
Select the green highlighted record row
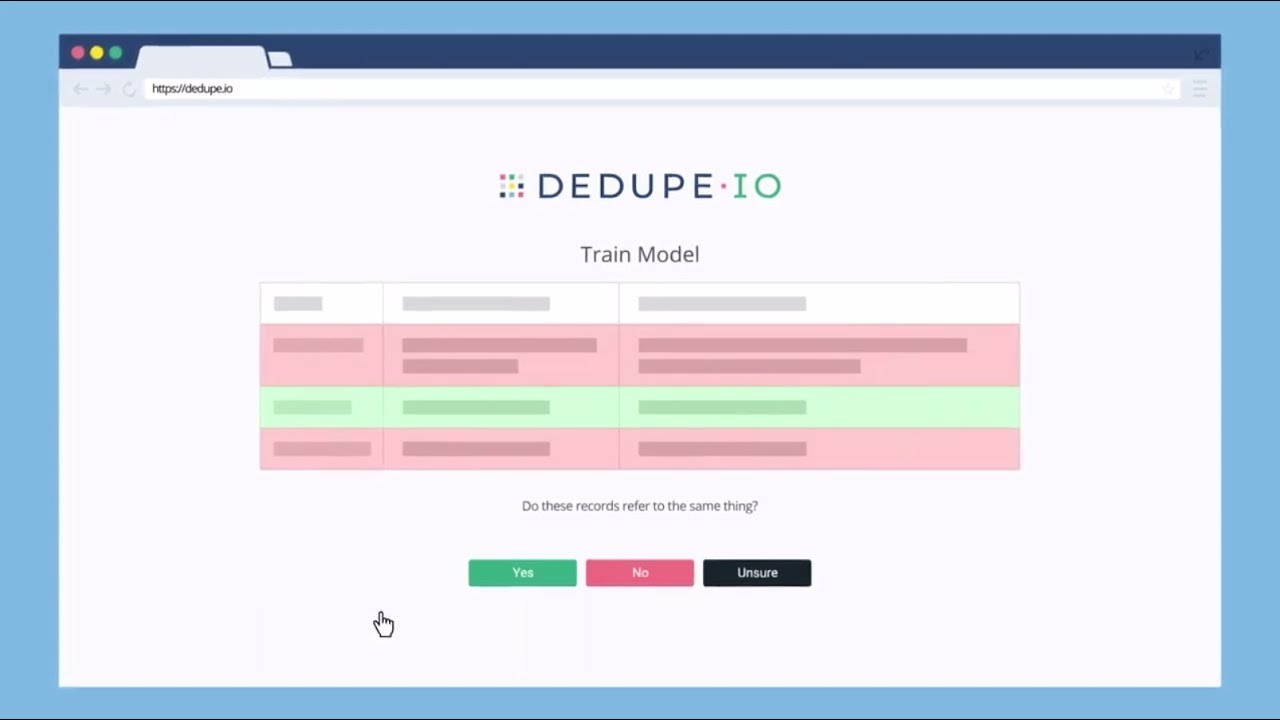click(640, 407)
